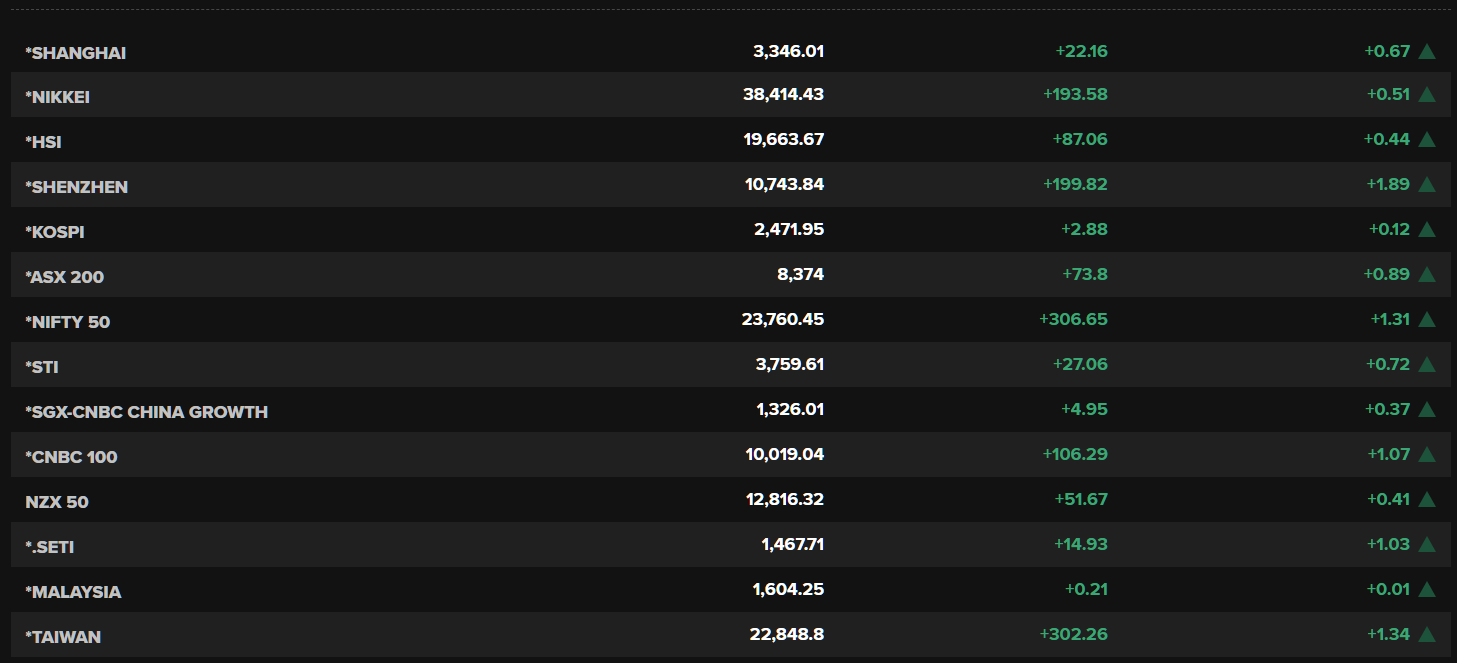
Task: Click the up arrow icon in SHENZHEN row
Action: coord(1427,184)
